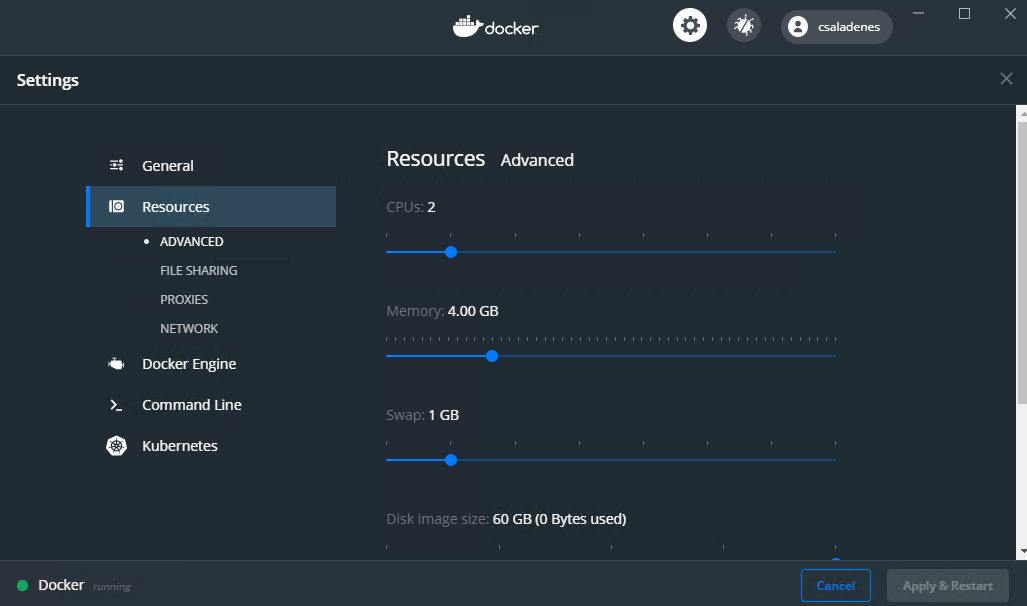The image size is (1027, 606).
Task: Click the 'Advanced' heading text
Action: tap(537, 160)
